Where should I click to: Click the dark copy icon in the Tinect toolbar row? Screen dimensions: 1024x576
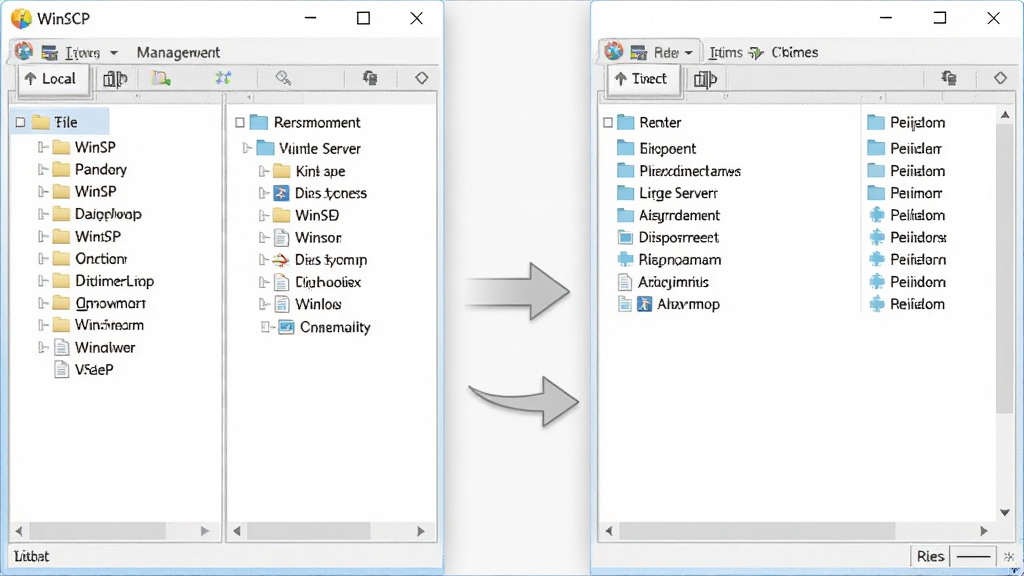point(949,78)
